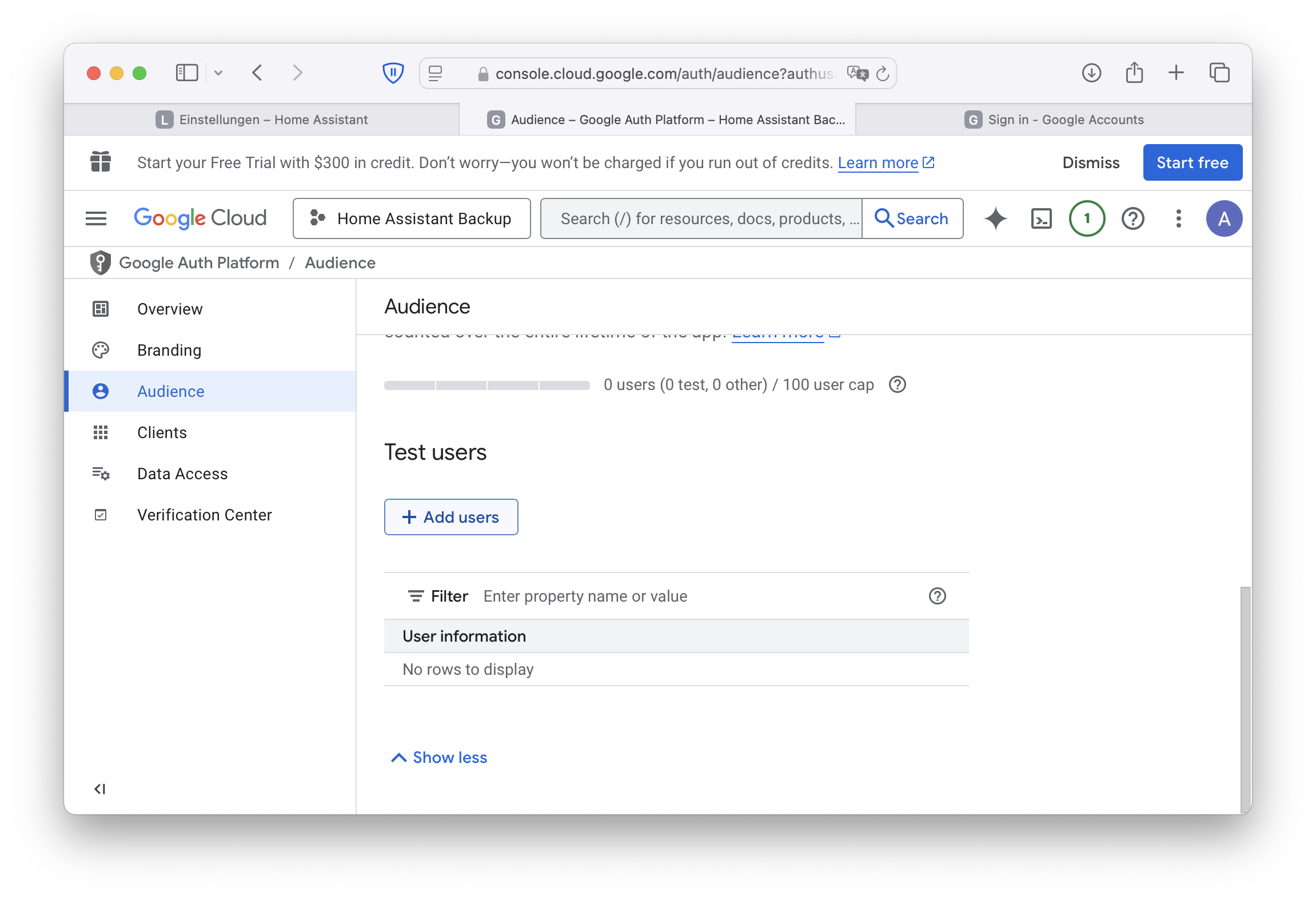The height and width of the screenshot is (899, 1316).
Task: Open Home Assistant Backup project picker
Action: click(412, 218)
